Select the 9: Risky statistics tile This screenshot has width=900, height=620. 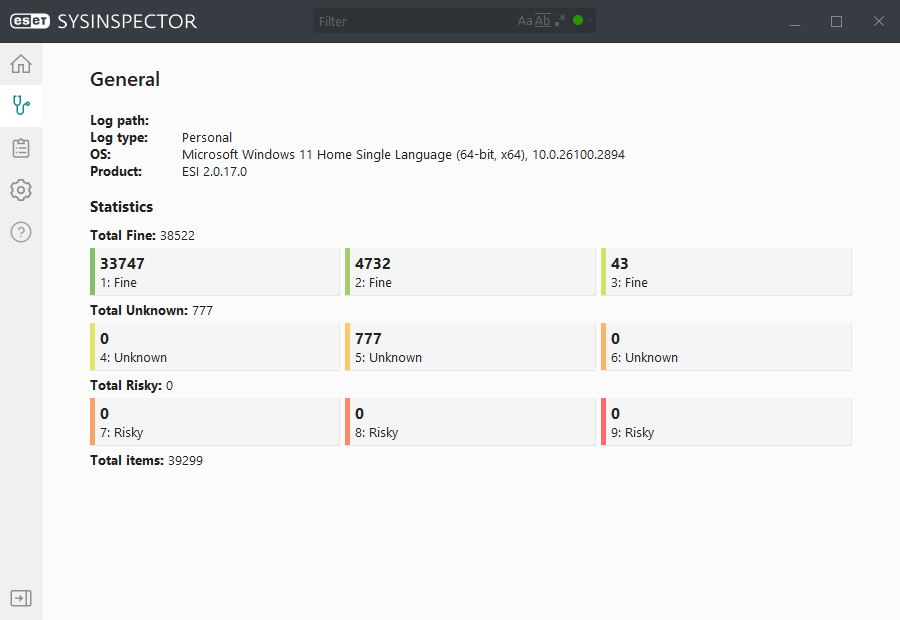pyautogui.click(x=726, y=422)
